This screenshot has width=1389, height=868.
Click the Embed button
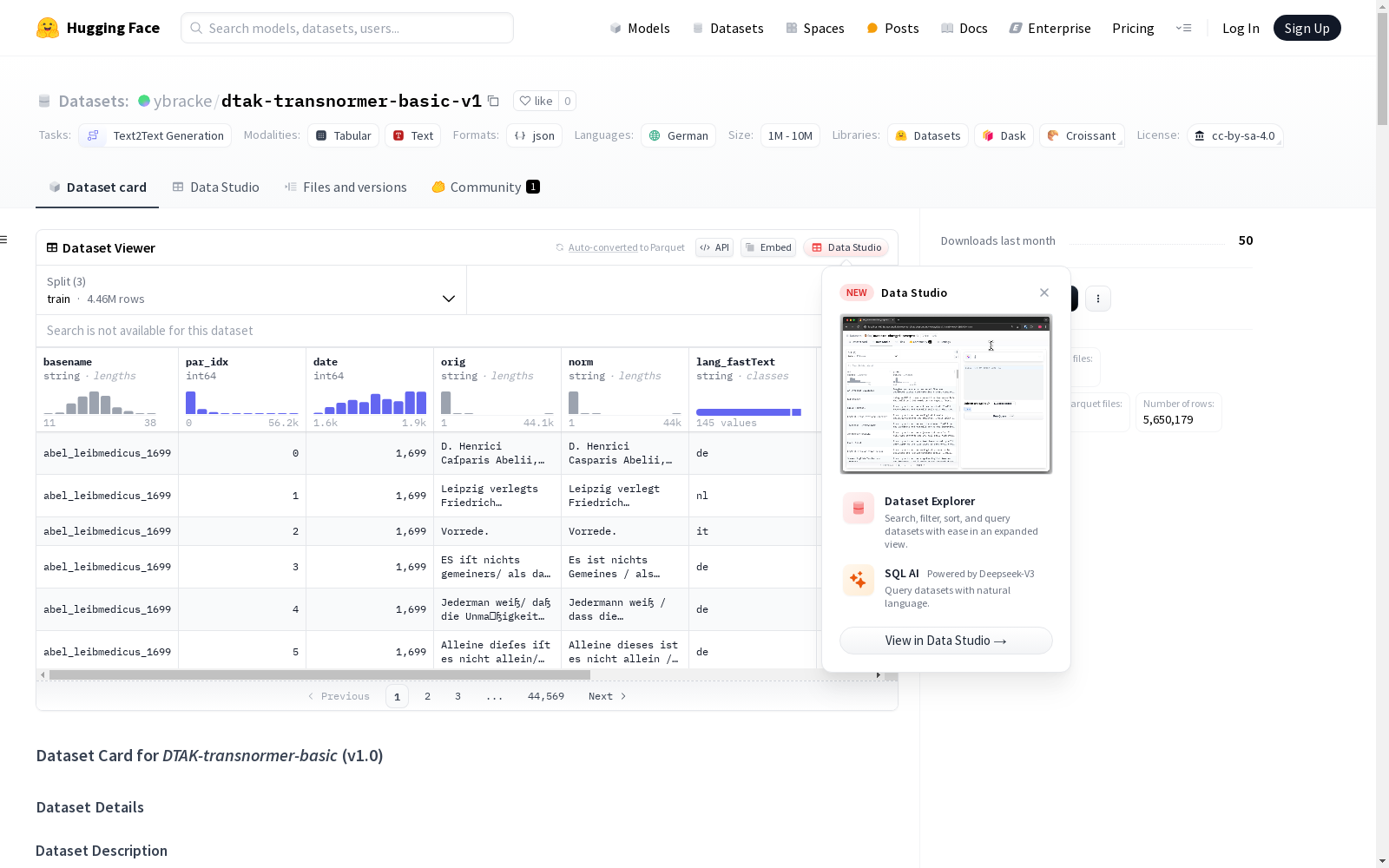pos(768,247)
